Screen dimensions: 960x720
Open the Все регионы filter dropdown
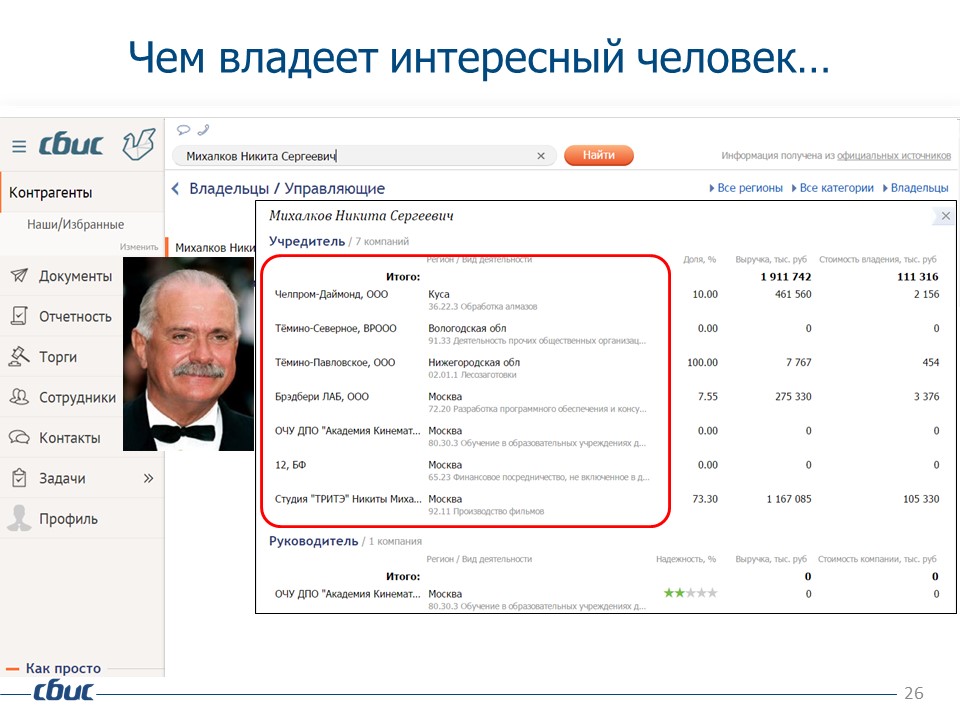coord(746,188)
